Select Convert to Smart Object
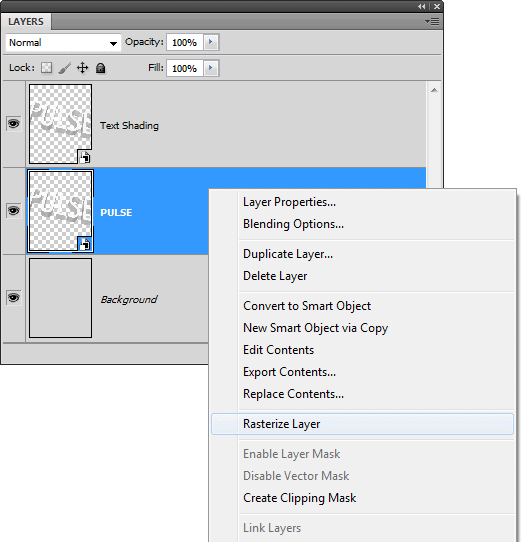Image resolution: width=522 pixels, height=542 pixels. pos(307,306)
